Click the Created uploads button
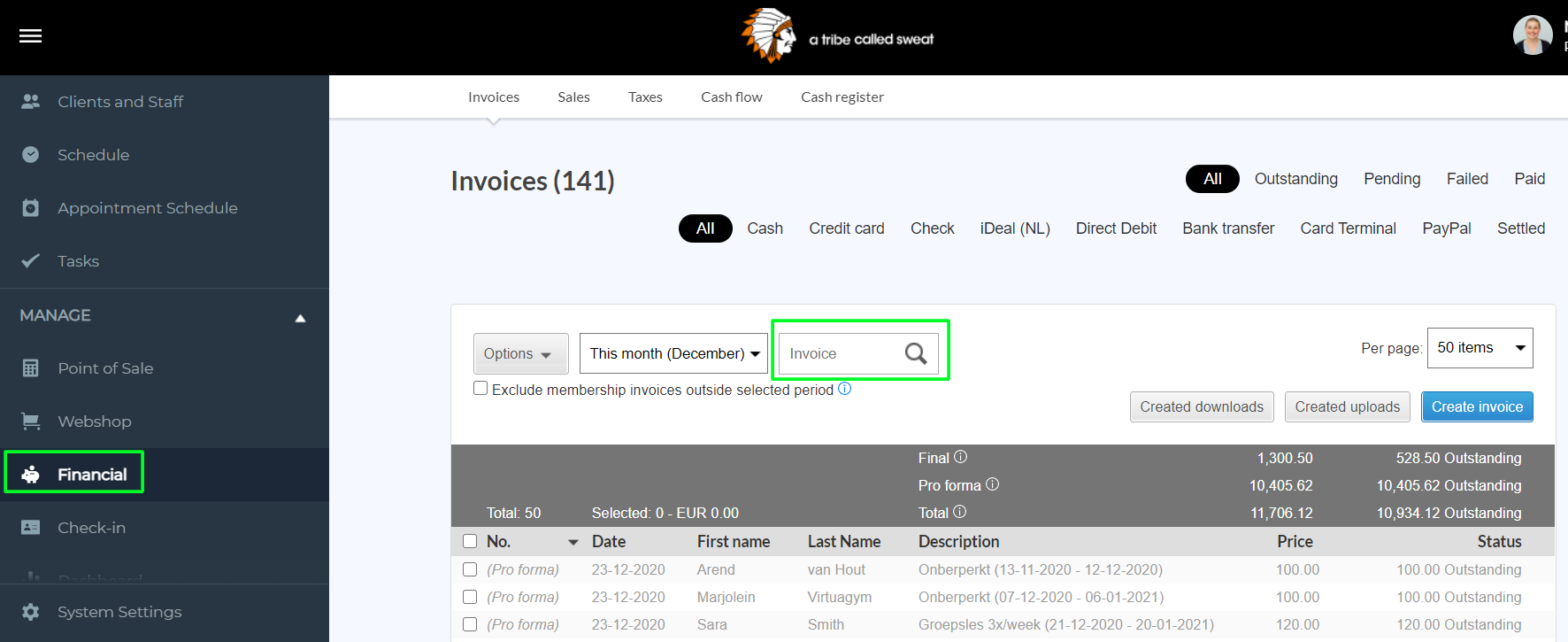Image resolution: width=1568 pixels, height=642 pixels. 1348,406
